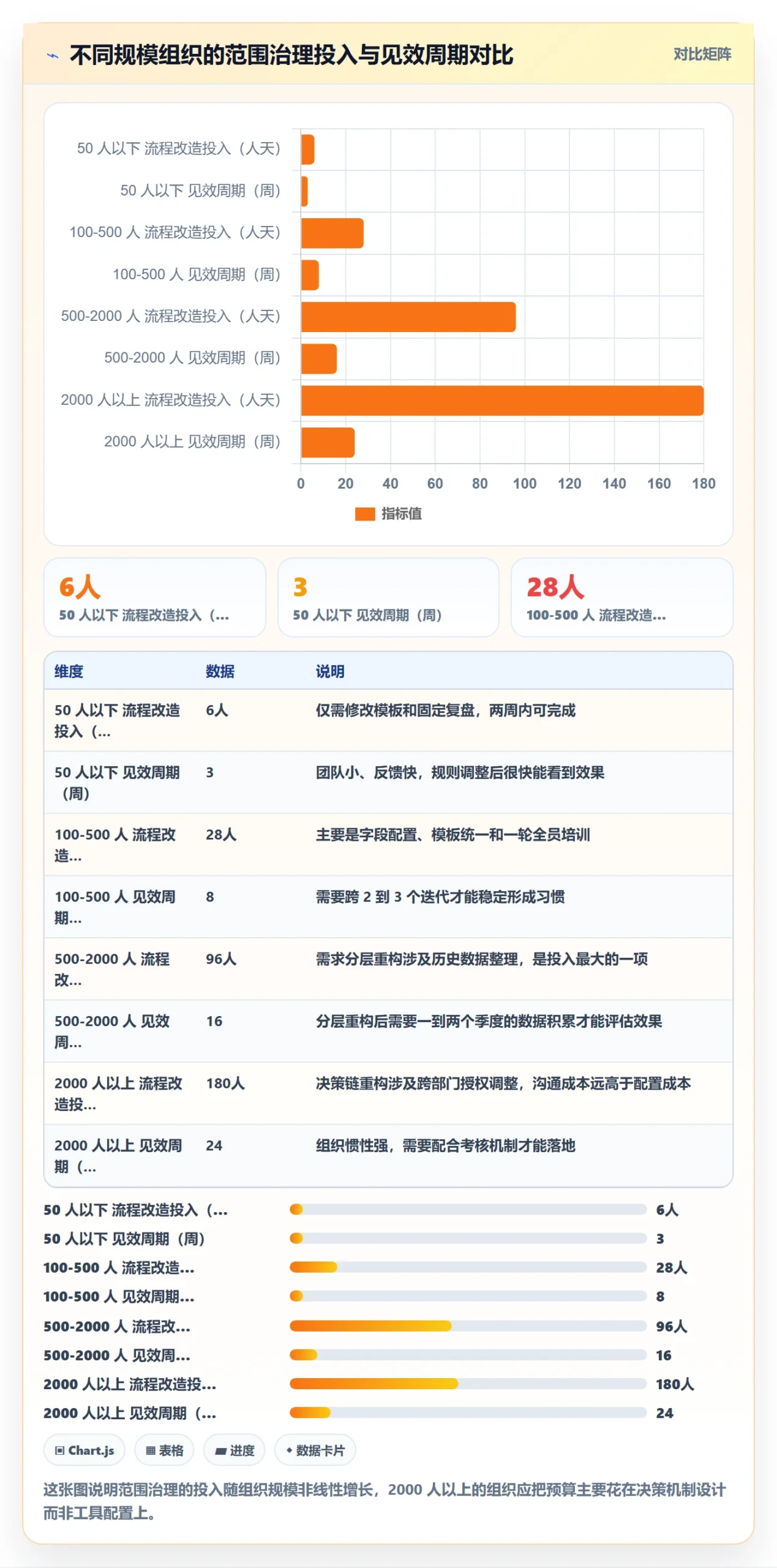Click the table value 16
This screenshot has width=777, height=1568.
pos(214,1021)
